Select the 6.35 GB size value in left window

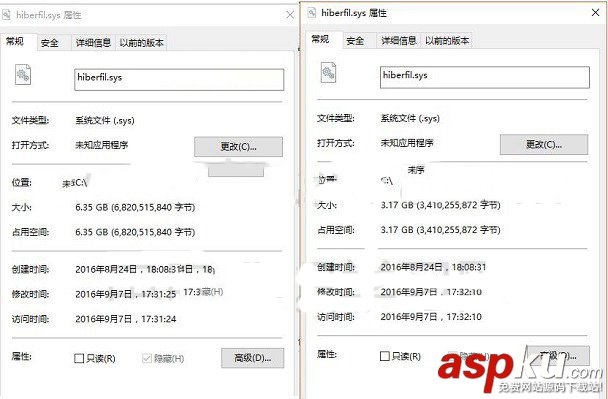(135, 207)
